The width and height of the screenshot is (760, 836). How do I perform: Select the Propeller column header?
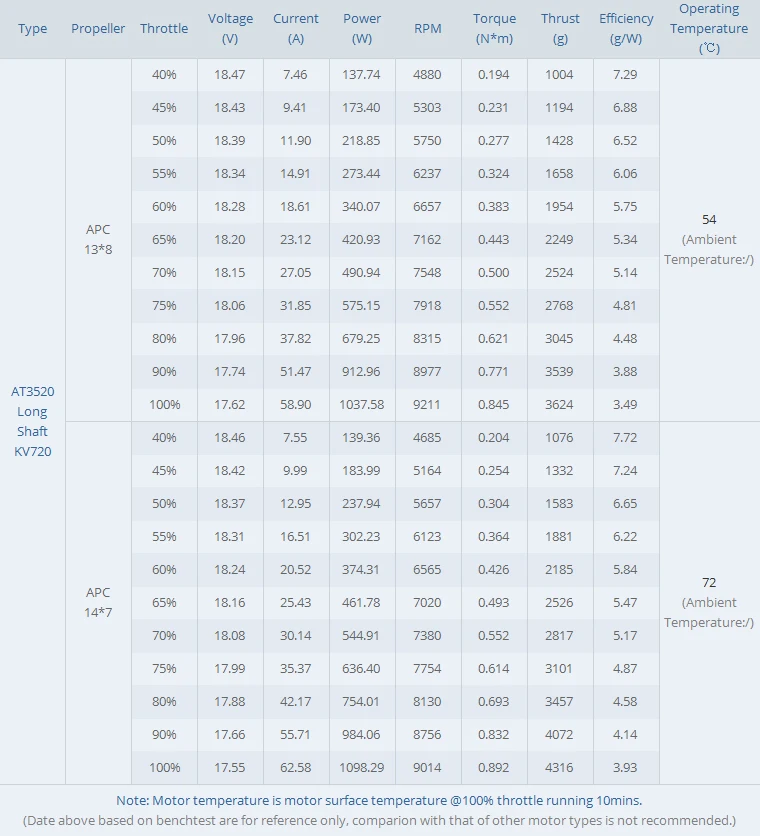coord(98,29)
